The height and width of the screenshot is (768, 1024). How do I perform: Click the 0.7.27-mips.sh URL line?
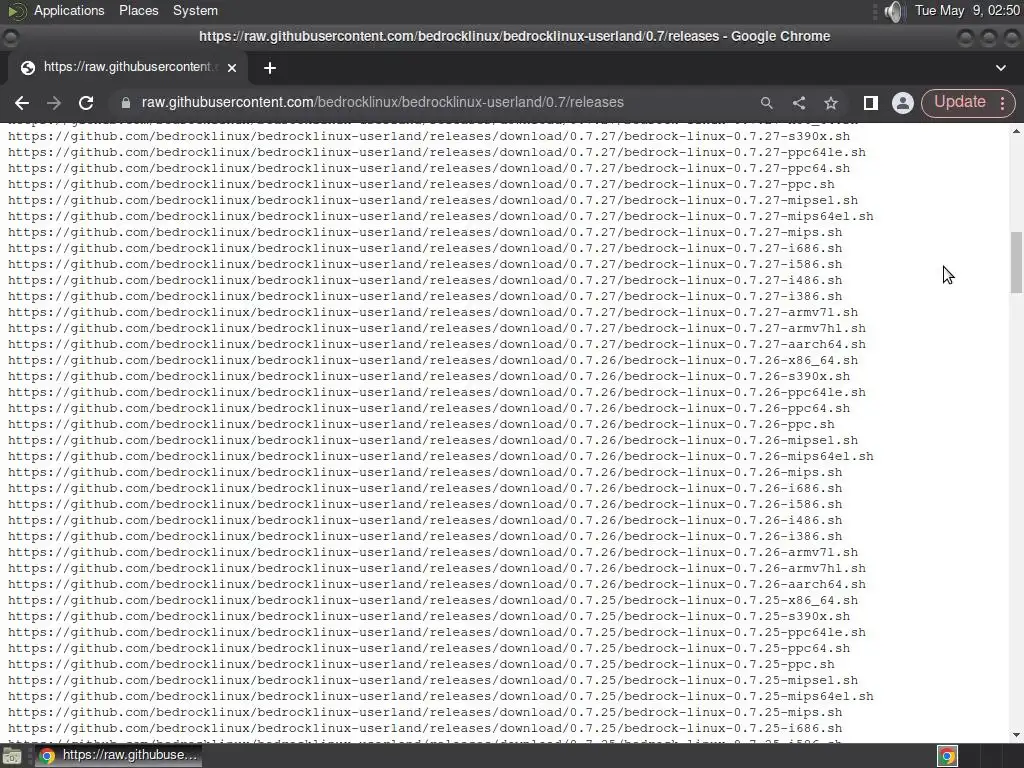pos(425,232)
